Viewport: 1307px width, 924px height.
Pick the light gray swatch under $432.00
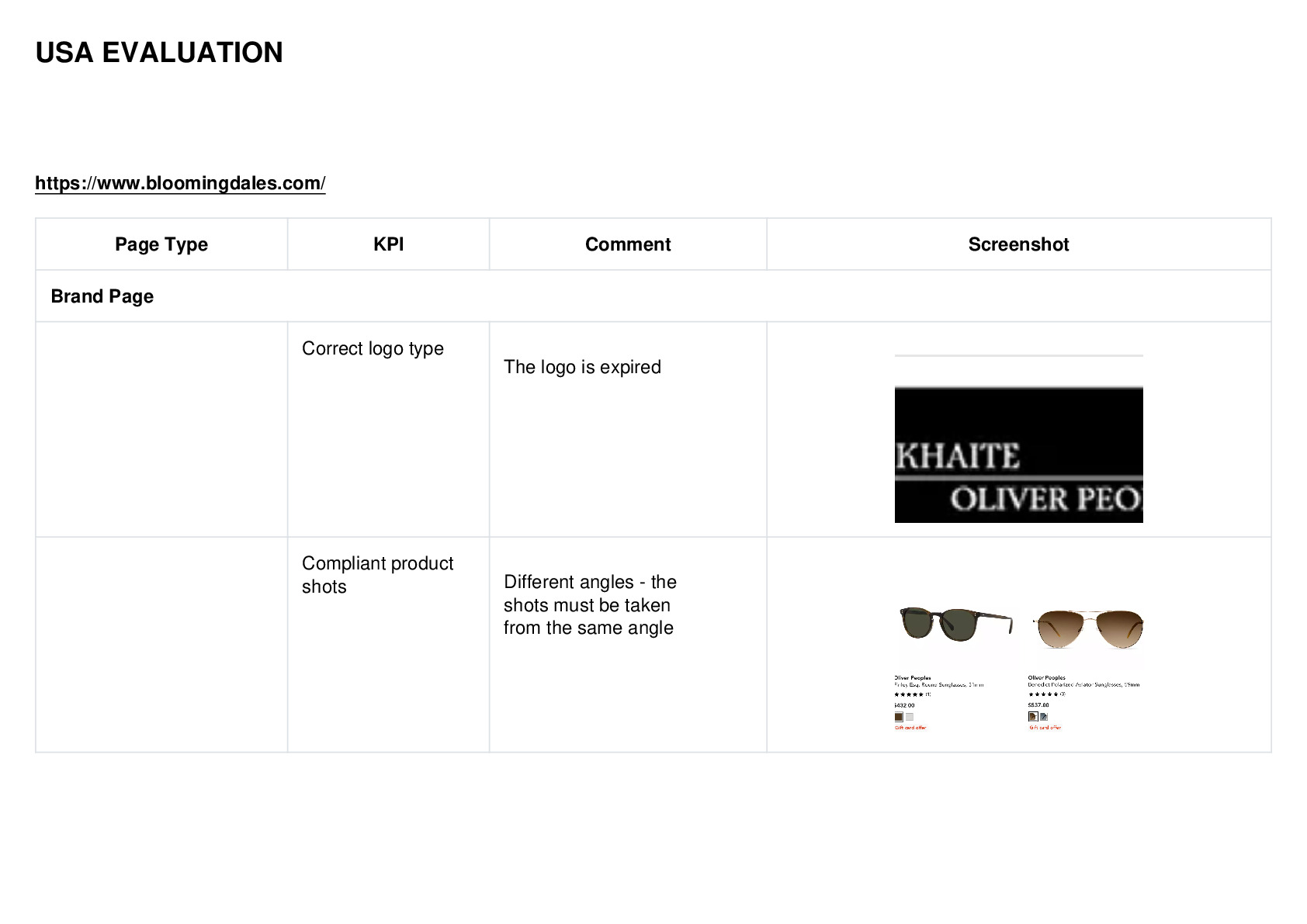(x=910, y=717)
